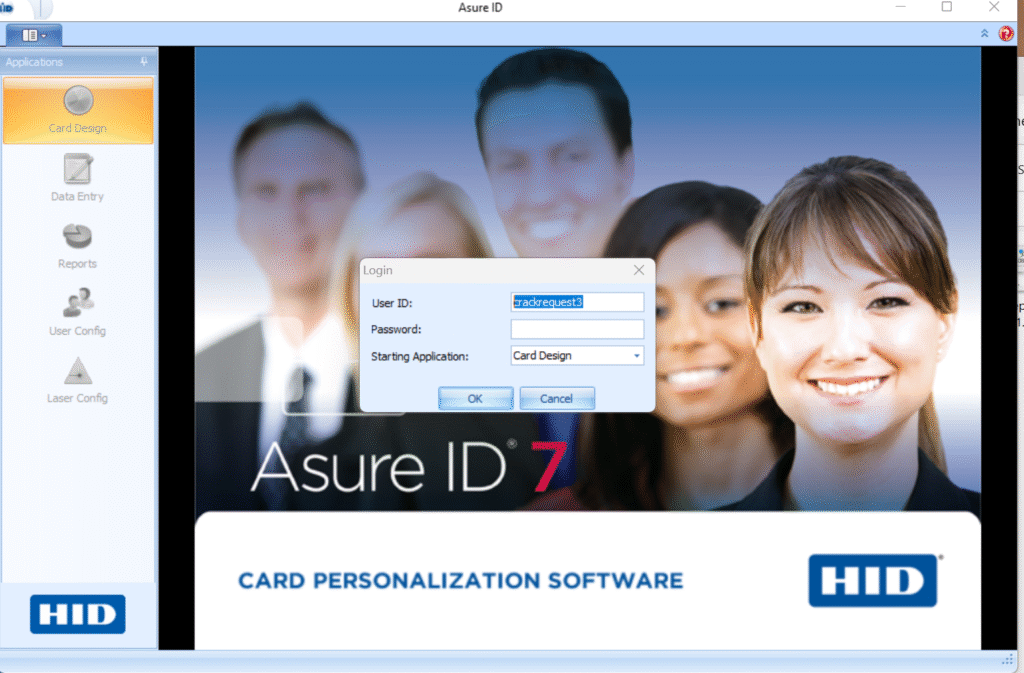This screenshot has height=673, width=1024.
Task: Click the User ID field showing crackrequest3
Action: 577,302
